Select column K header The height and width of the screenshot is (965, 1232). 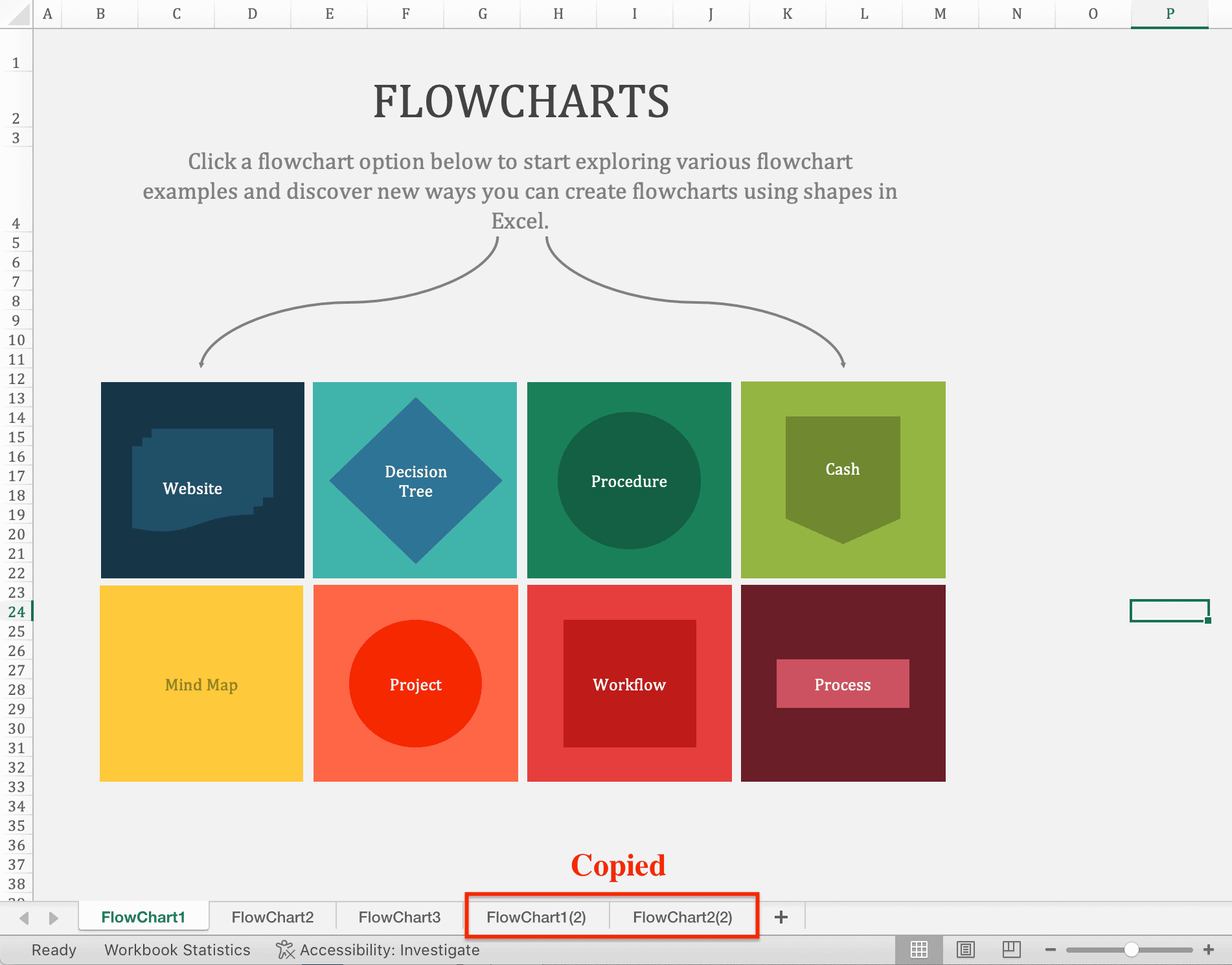pos(788,14)
